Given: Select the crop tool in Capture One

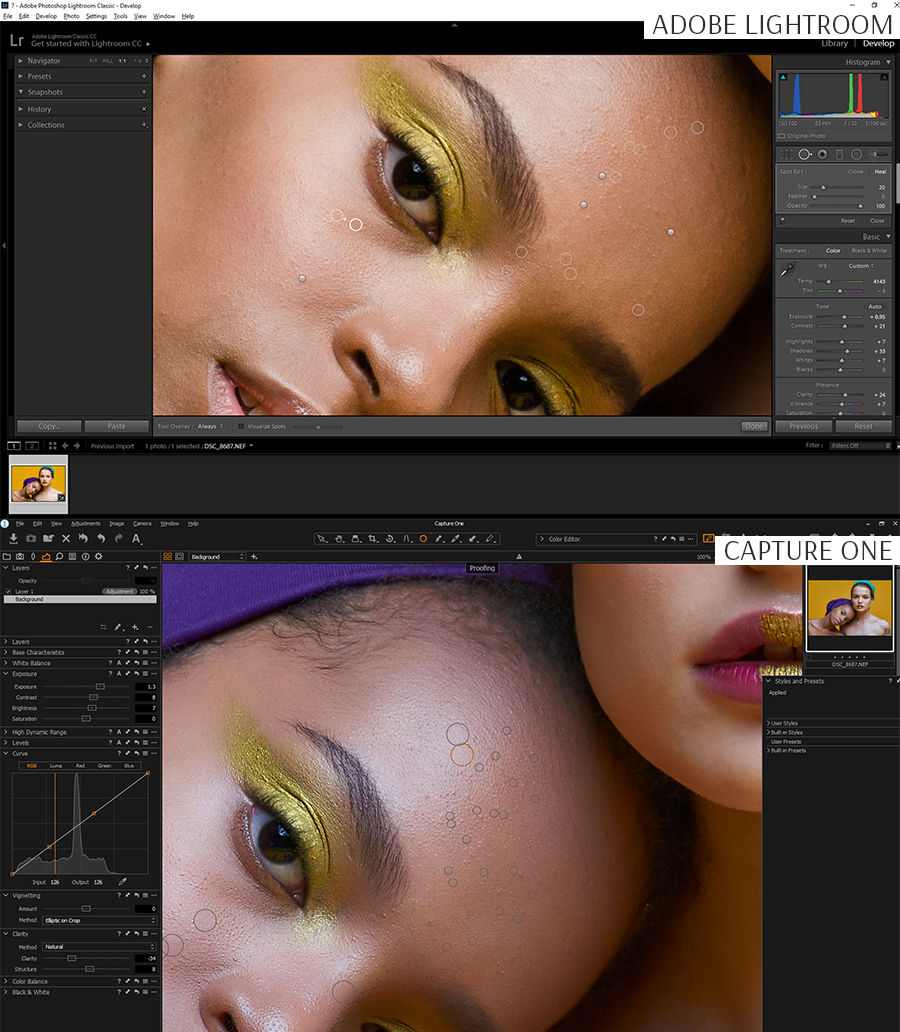Looking at the screenshot, I should coord(373,539).
